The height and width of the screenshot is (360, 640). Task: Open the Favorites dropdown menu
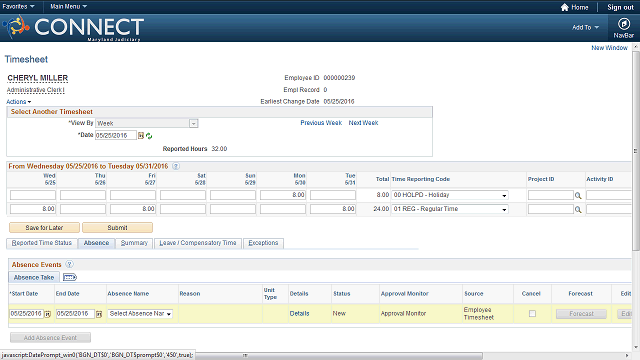[x=18, y=7]
